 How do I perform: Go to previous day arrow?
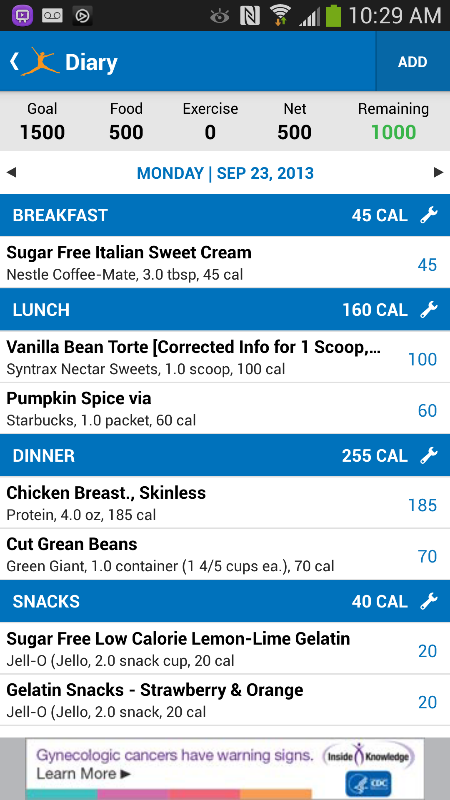11,173
